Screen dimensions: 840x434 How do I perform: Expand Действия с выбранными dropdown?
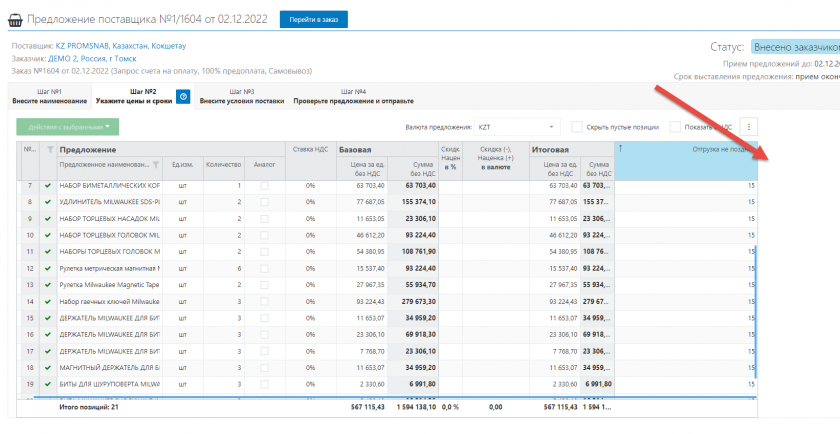click(x=67, y=127)
